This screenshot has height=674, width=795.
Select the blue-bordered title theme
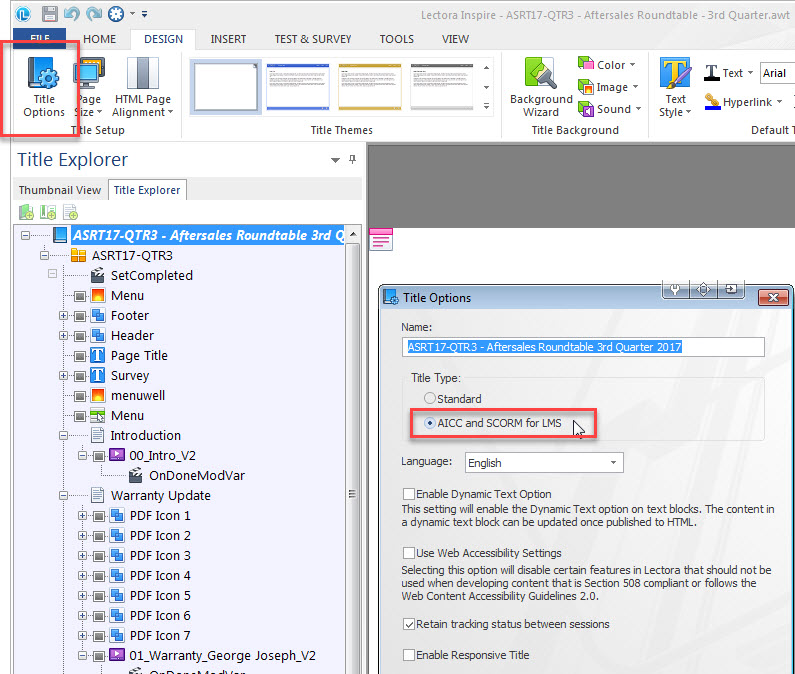pos(298,87)
